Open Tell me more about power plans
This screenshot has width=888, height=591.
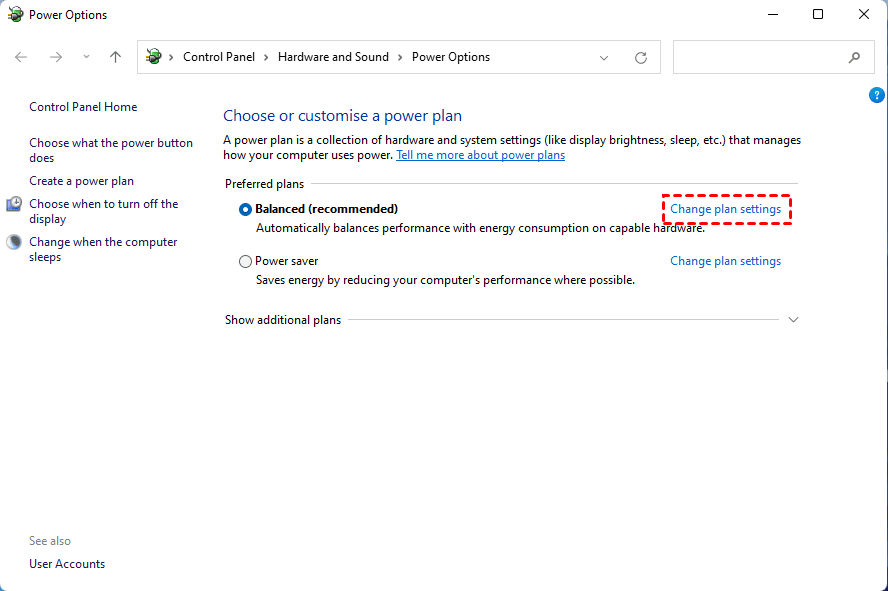click(480, 155)
